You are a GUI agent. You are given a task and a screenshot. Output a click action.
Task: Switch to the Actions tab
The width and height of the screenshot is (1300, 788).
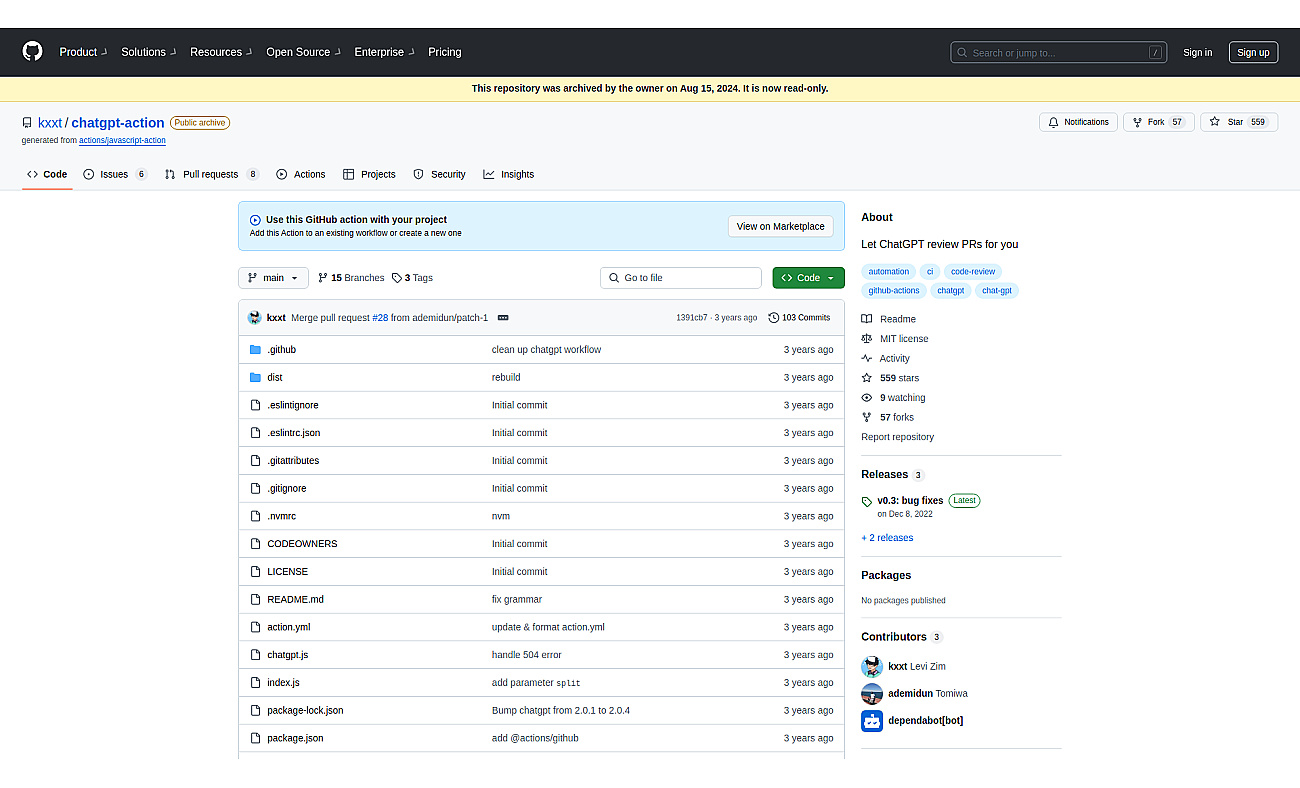[301, 174]
